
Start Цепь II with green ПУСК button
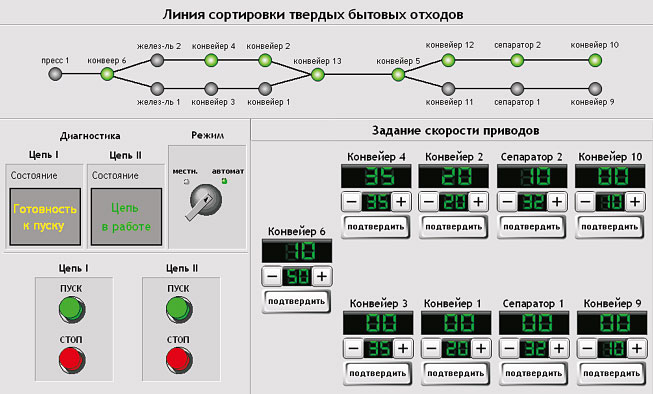pos(179,309)
